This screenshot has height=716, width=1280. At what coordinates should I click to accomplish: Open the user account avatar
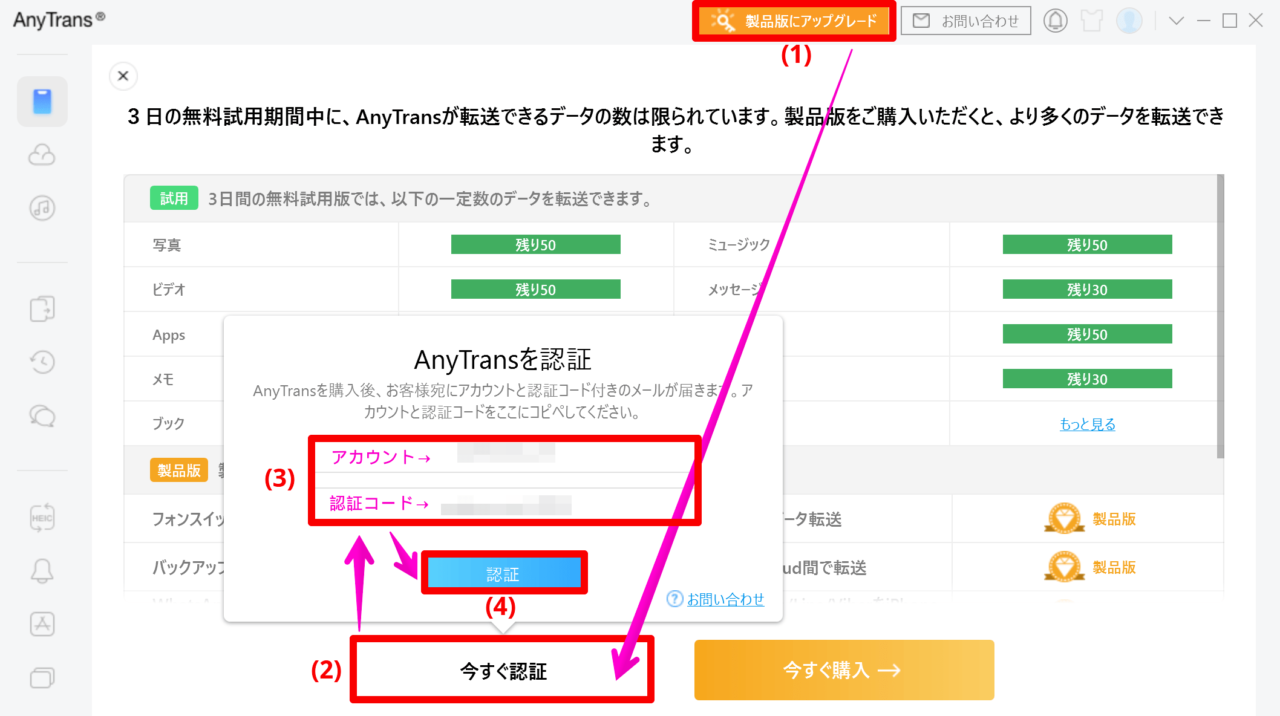click(x=1129, y=19)
